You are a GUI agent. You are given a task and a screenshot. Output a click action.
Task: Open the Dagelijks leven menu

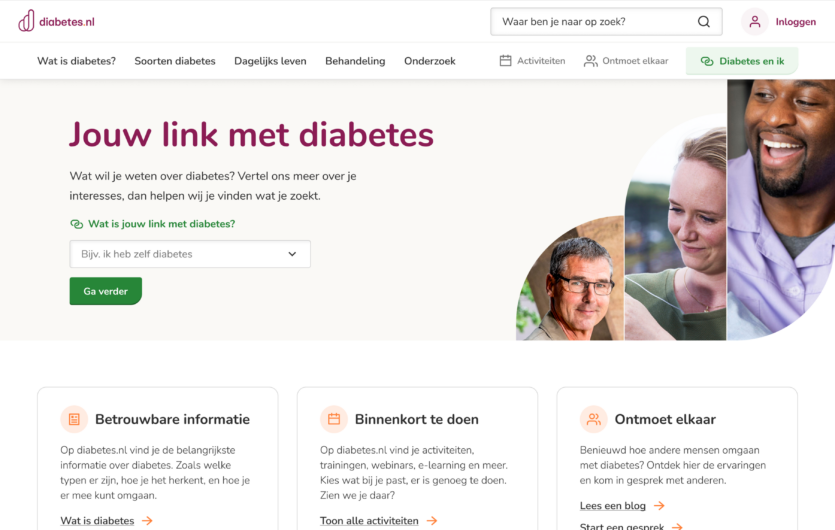tap(270, 61)
